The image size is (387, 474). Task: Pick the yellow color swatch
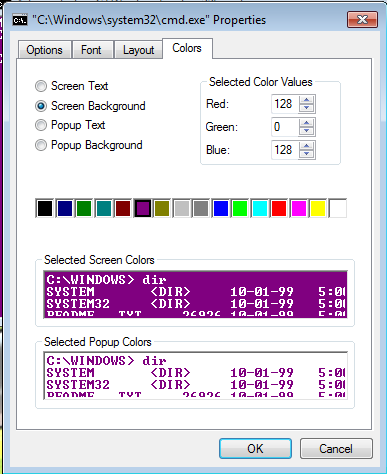pos(318,208)
